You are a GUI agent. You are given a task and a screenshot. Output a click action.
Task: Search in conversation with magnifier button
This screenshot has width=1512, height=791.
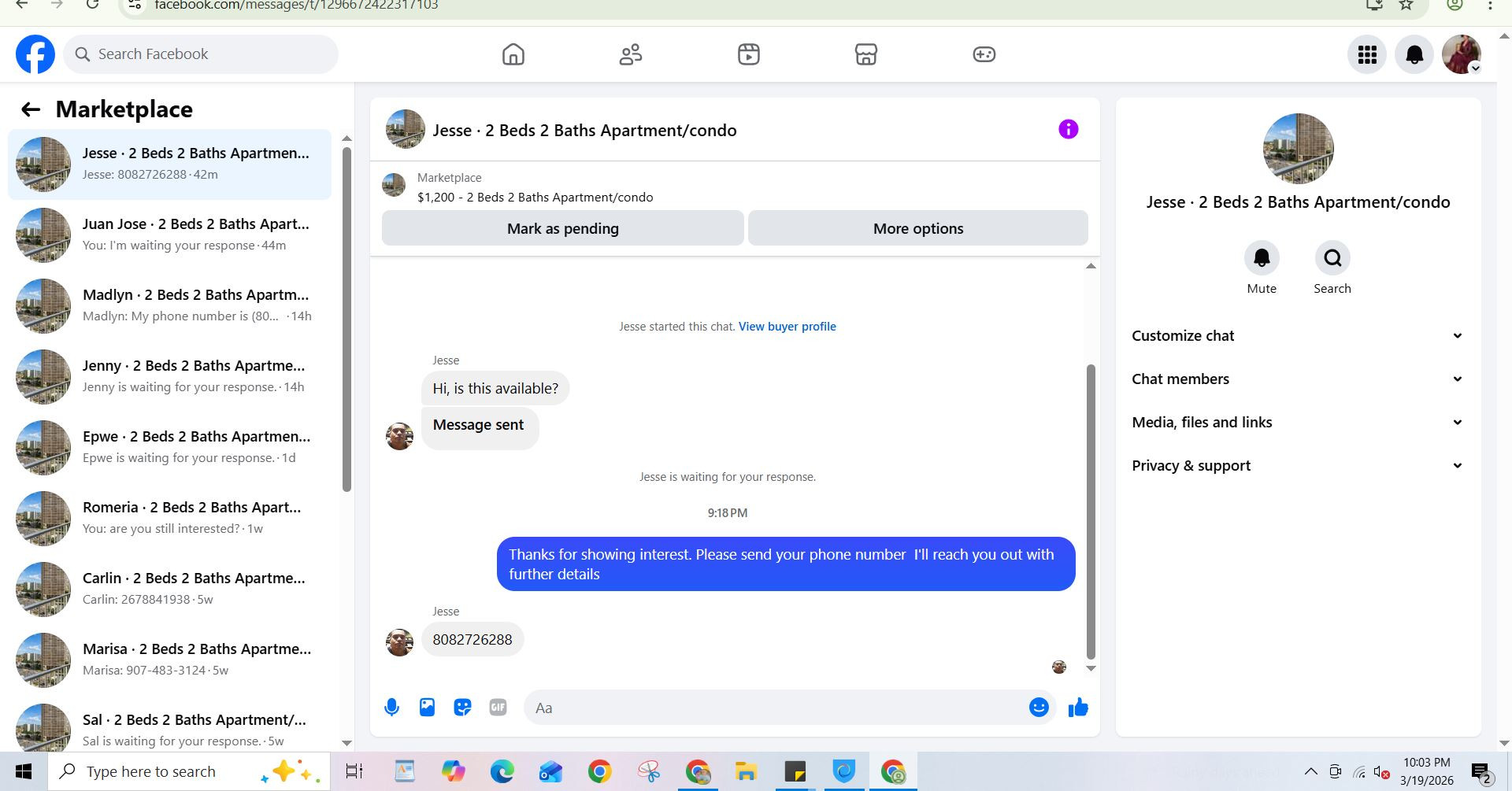1332,258
